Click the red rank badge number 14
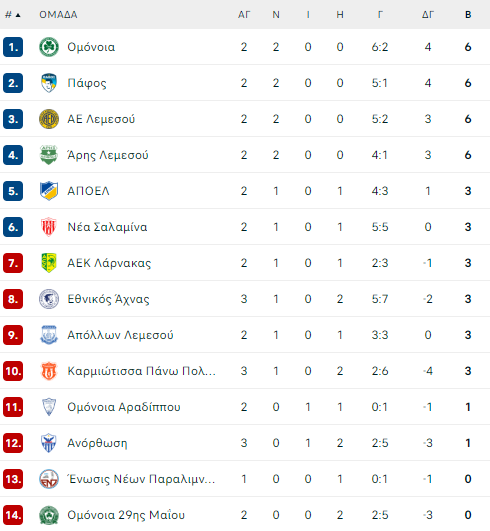The height and width of the screenshot is (531, 490). pyautogui.click(x=13, y=515)
